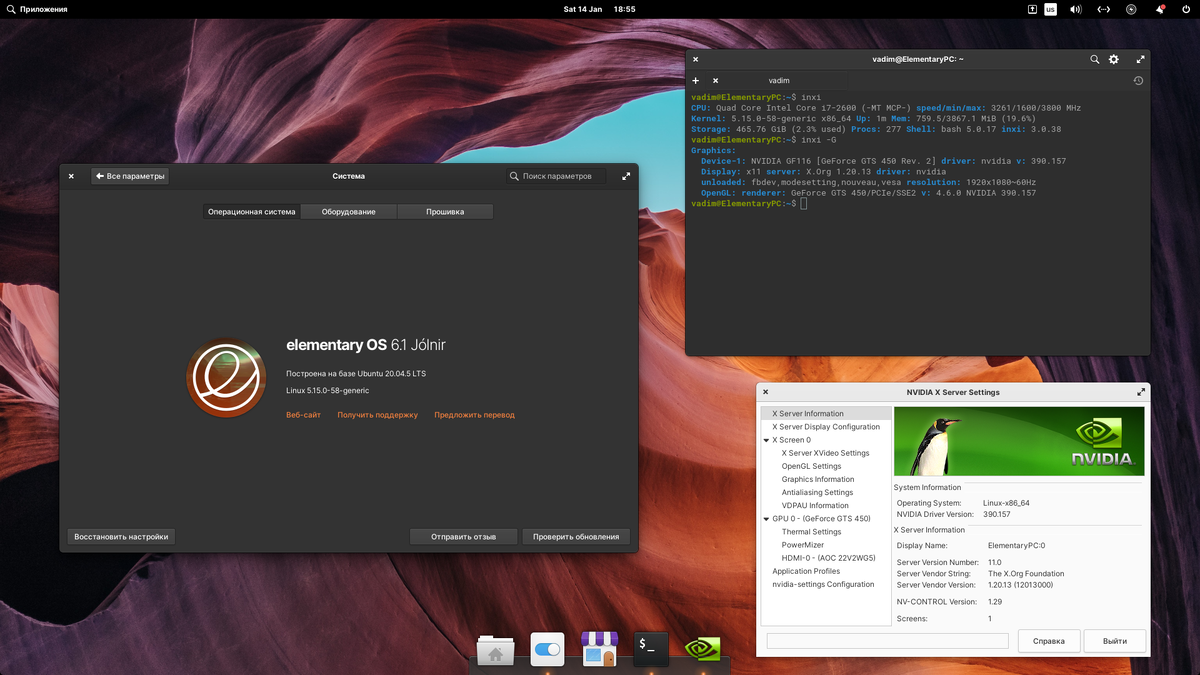Maximize the NVIDIA X Server Settings window
Screen dimensions: 1200x675
[1141, 392]
